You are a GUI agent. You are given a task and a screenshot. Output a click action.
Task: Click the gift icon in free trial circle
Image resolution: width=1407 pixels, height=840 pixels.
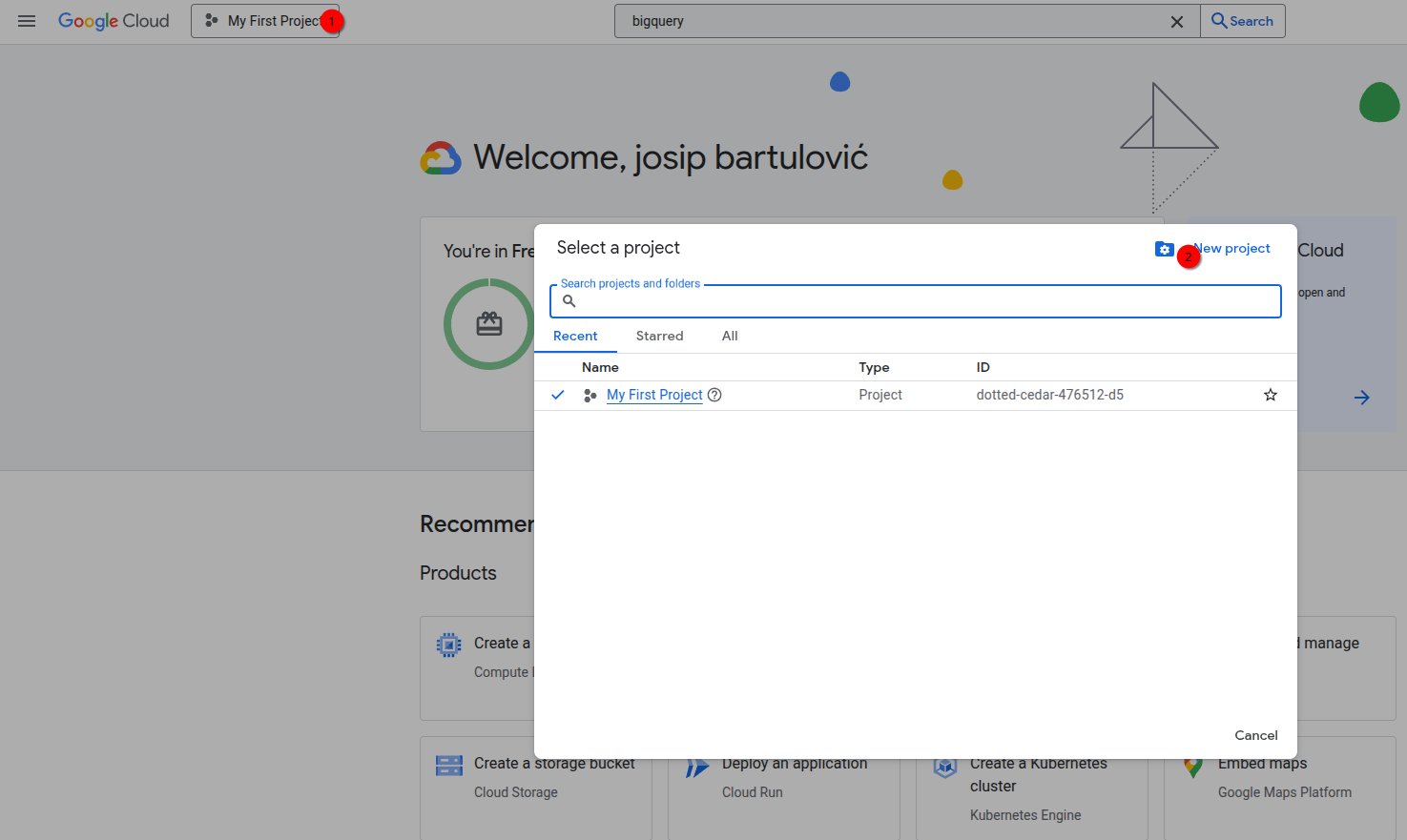pos(489,324)
